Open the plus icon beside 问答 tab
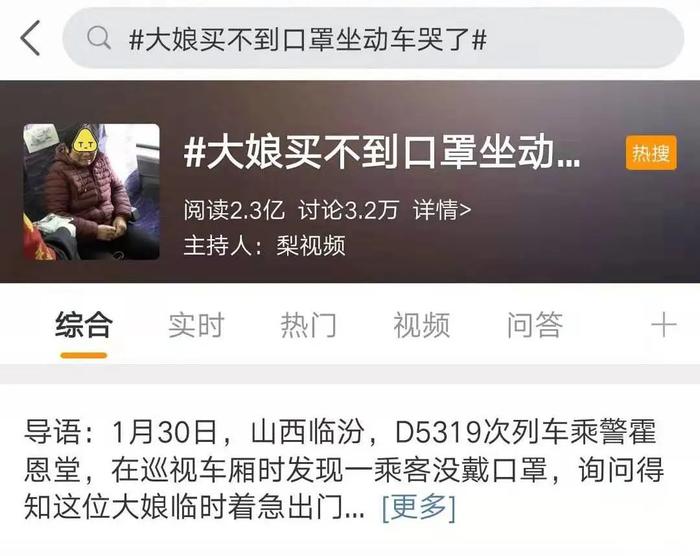Image resolution: width=700 pixels, height=556 pixels. pos(663,325)
